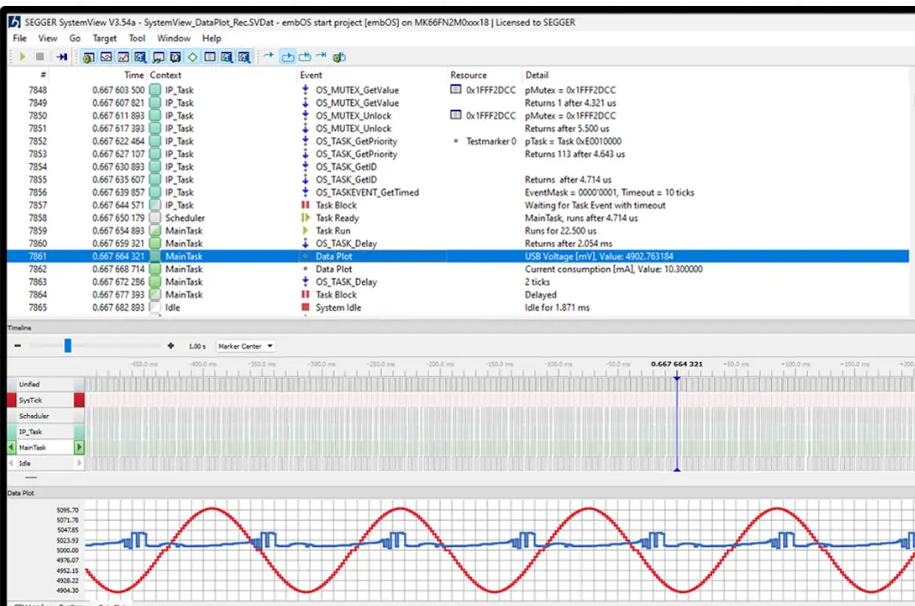Click the minus button to zoom out timeline
The width and height of the screenshot is (915, 606).
[17, 345]
